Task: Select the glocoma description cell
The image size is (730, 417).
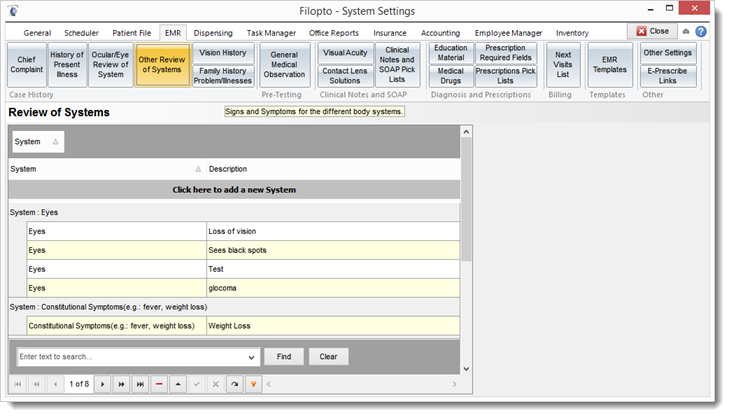Action: [333, 288]
